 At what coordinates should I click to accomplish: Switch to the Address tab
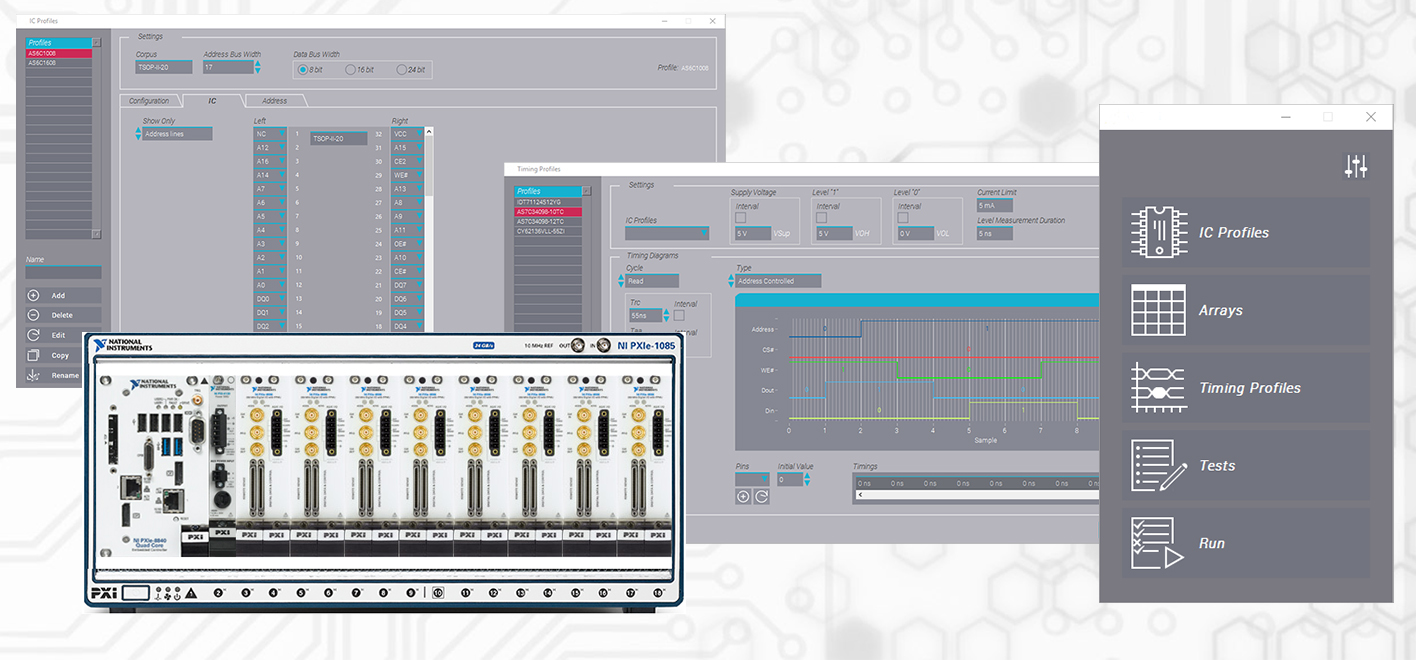click(x=276, y=100)
